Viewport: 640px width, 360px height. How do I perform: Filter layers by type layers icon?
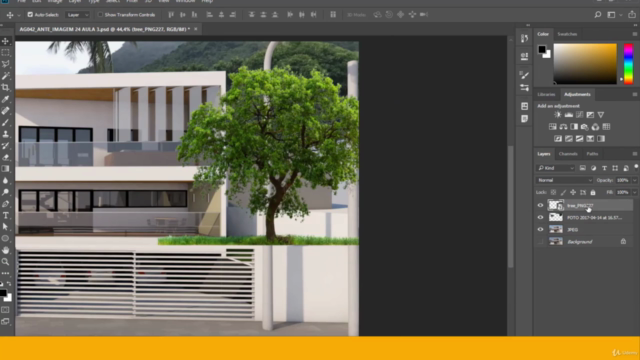tap(604, 168)
